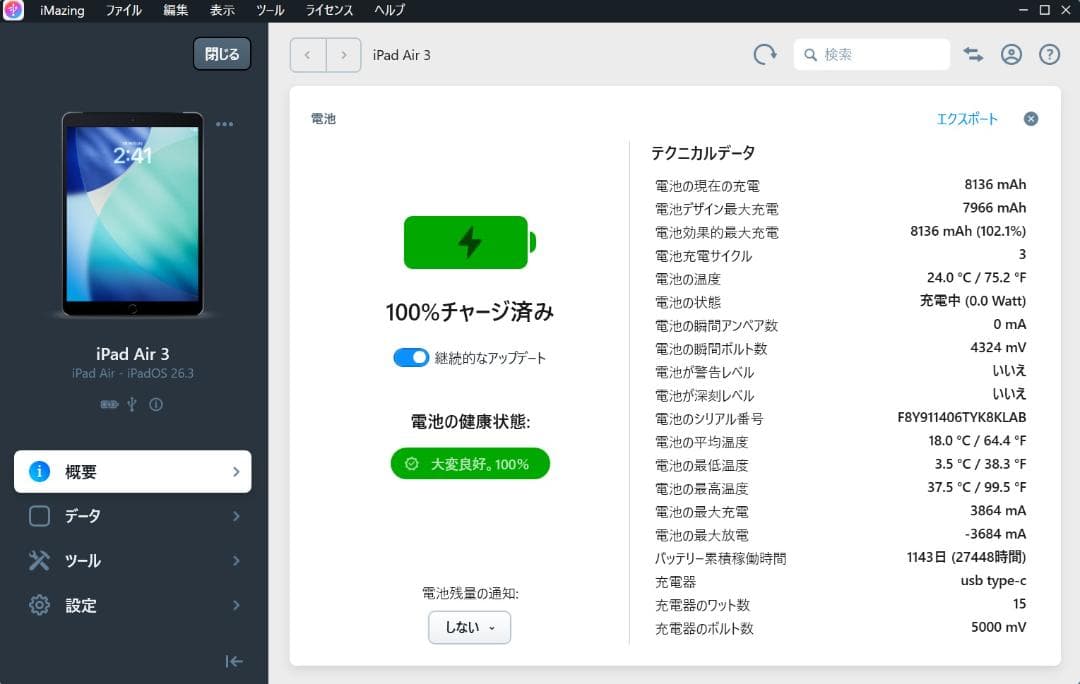Viewport: 1080px width, 684px height.
Task: Click the 37.5 °C / 99.5 °F maximum temperature
Action: pyautogui.click(x=976, y=488)
